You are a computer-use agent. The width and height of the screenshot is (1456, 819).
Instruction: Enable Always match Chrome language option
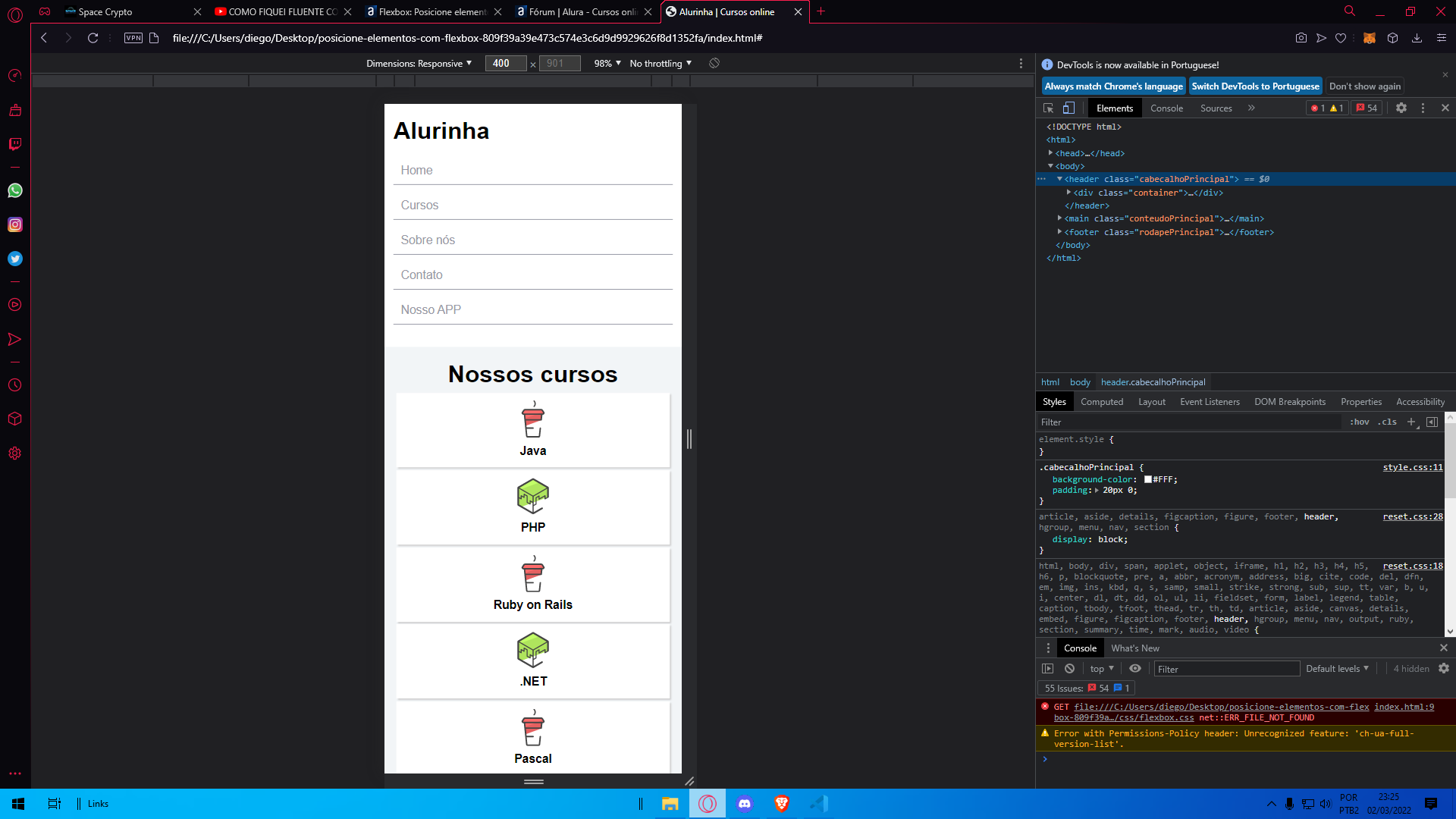tap(1113, 85)
